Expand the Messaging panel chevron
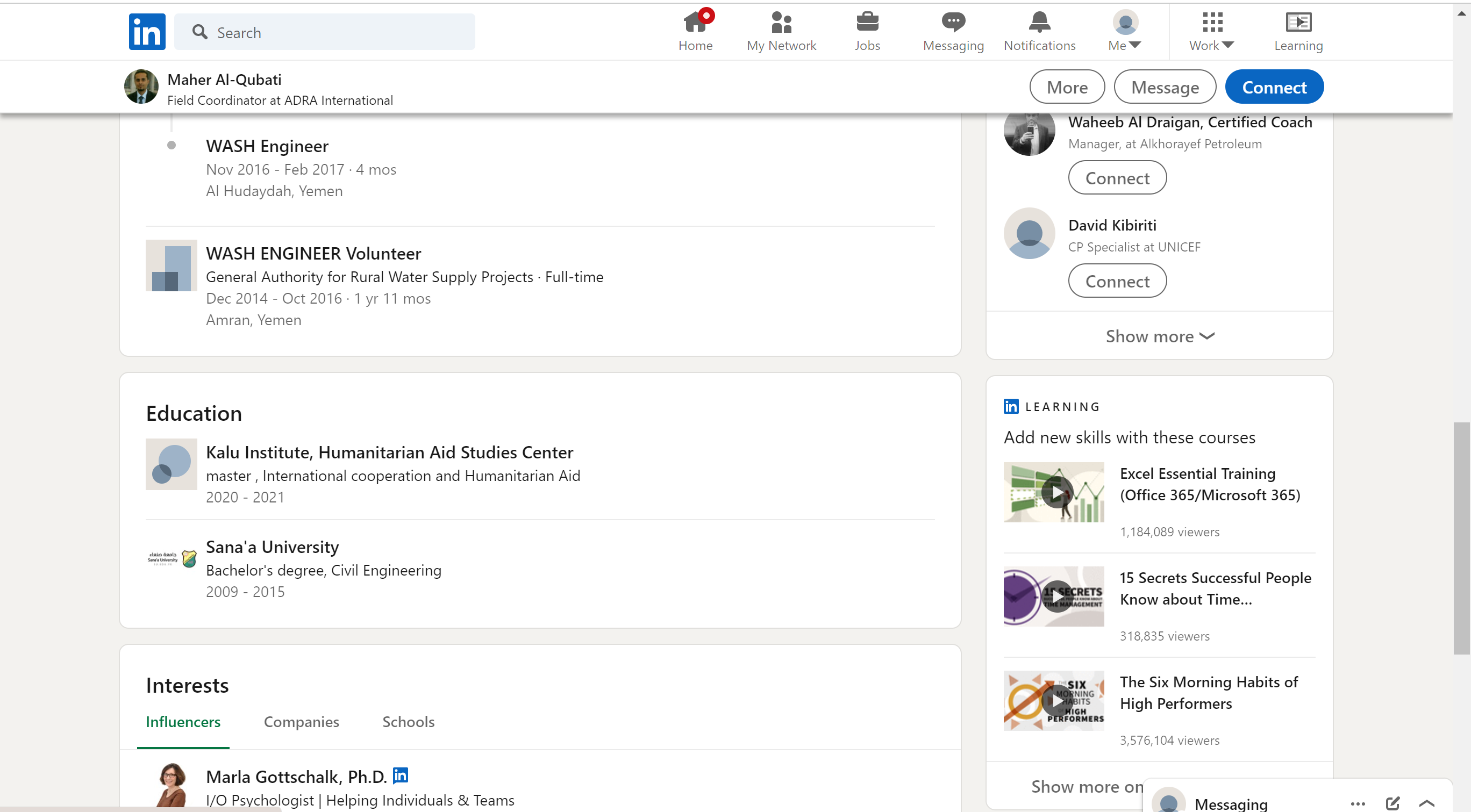1471x812 pixels. pos(1426,803)
